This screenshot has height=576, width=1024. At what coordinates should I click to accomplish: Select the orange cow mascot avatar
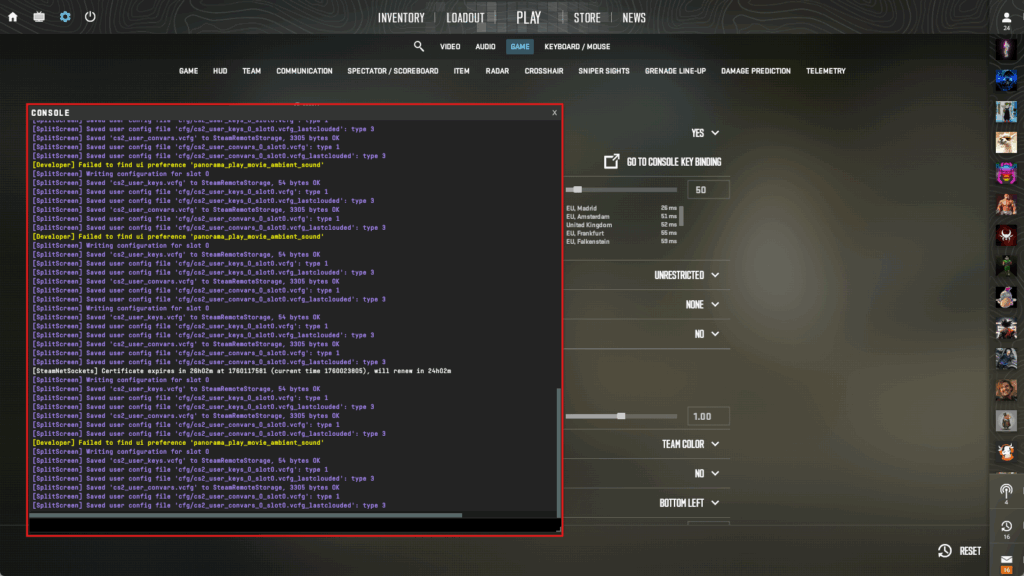coord(1006,452)
